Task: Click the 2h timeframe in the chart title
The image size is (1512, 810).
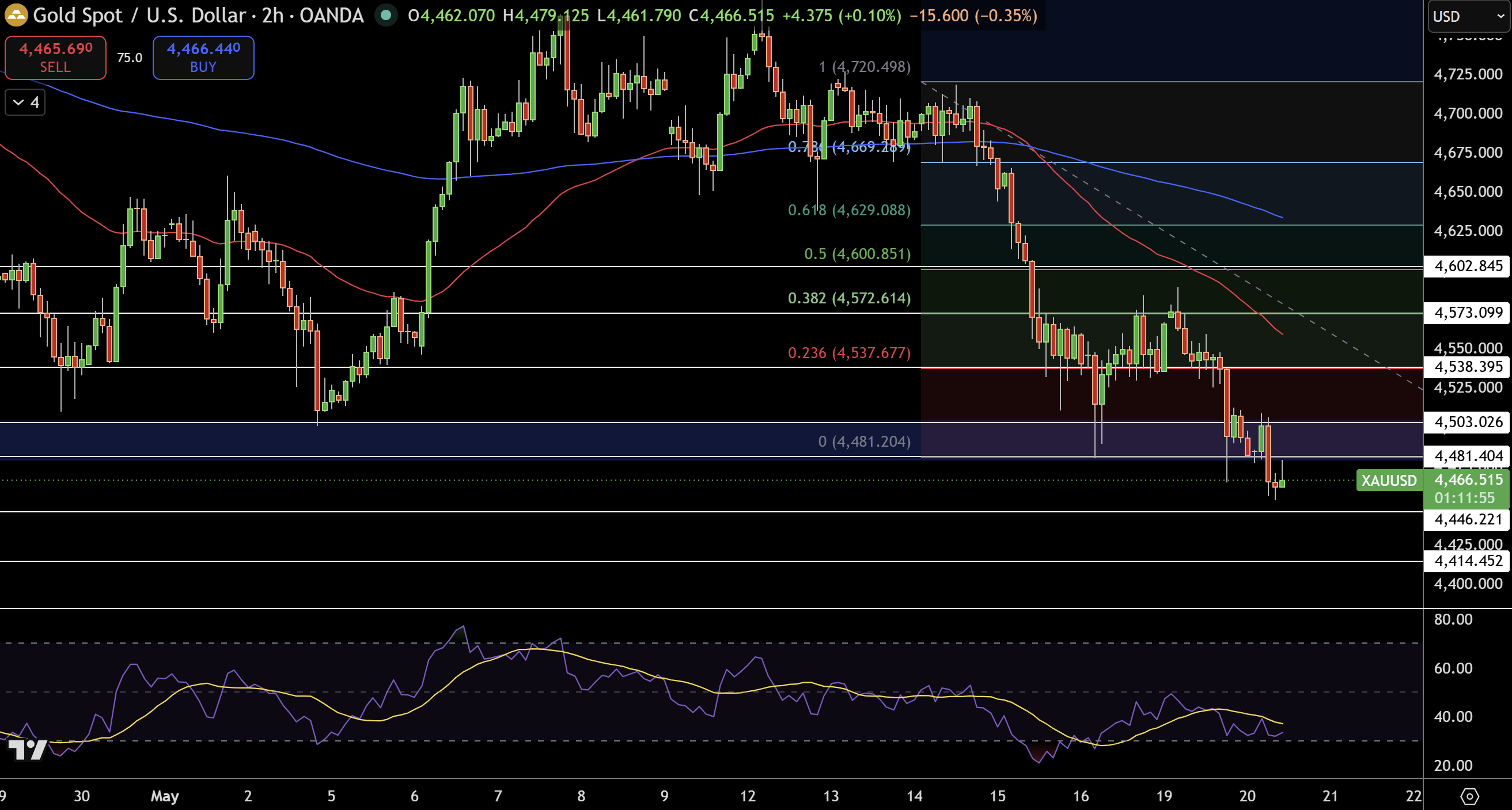Action: 272,15
